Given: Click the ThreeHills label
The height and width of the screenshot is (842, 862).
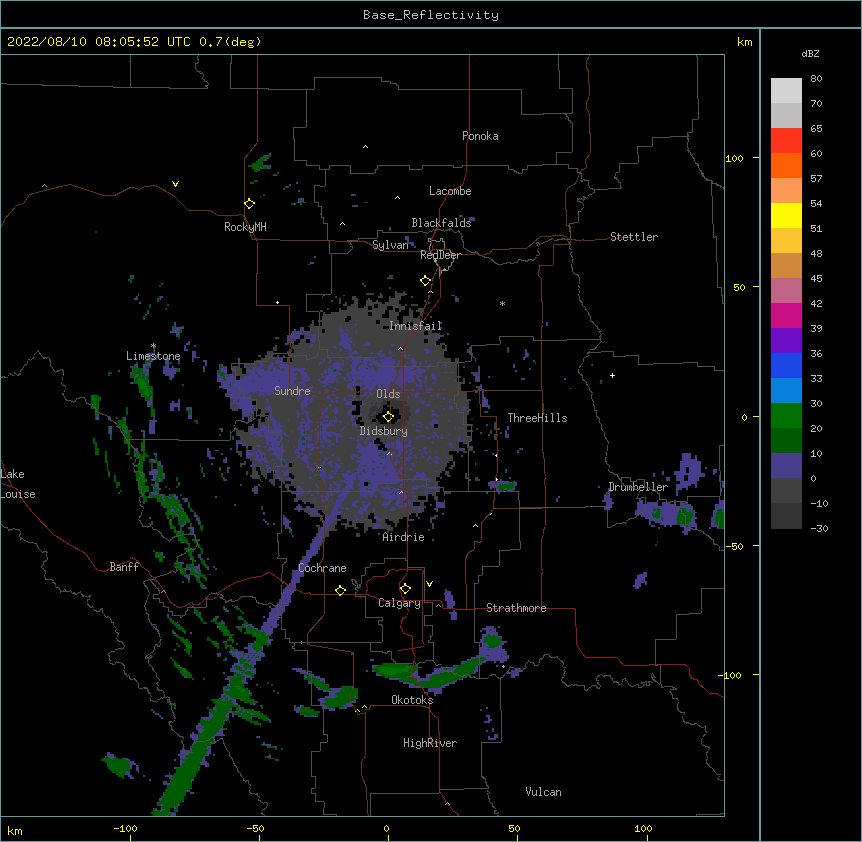Looking at the screenshot, I should [x=537, y=418].
